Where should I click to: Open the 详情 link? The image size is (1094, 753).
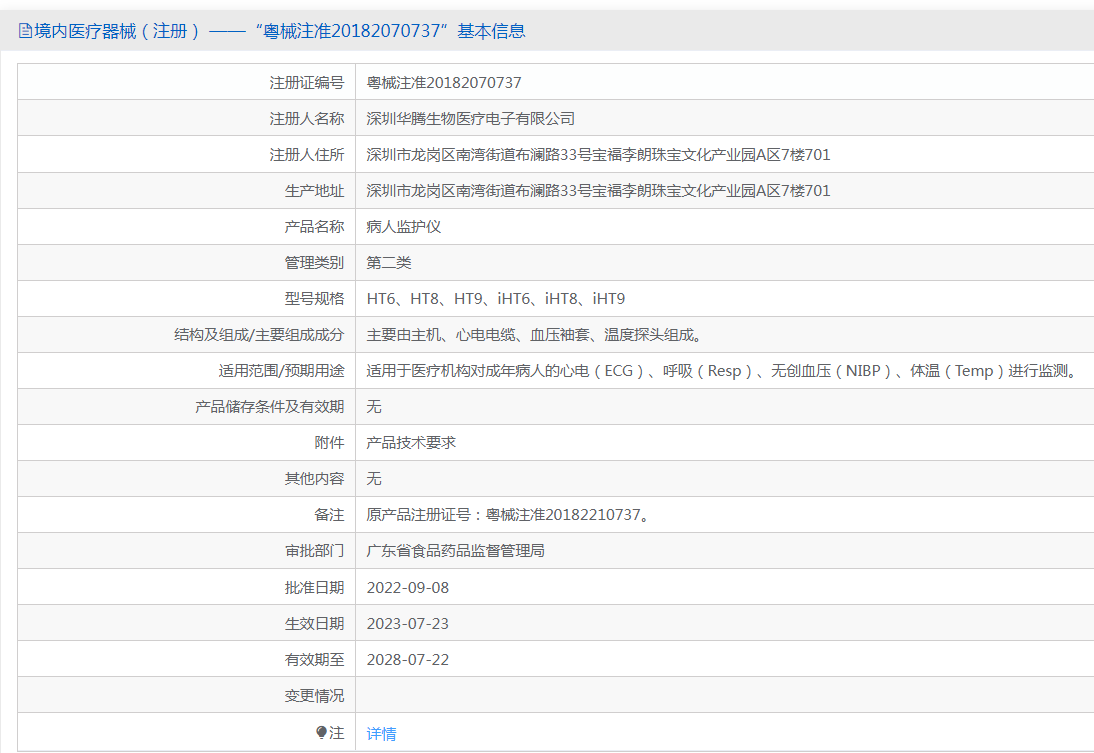click(x=381, y=734)
